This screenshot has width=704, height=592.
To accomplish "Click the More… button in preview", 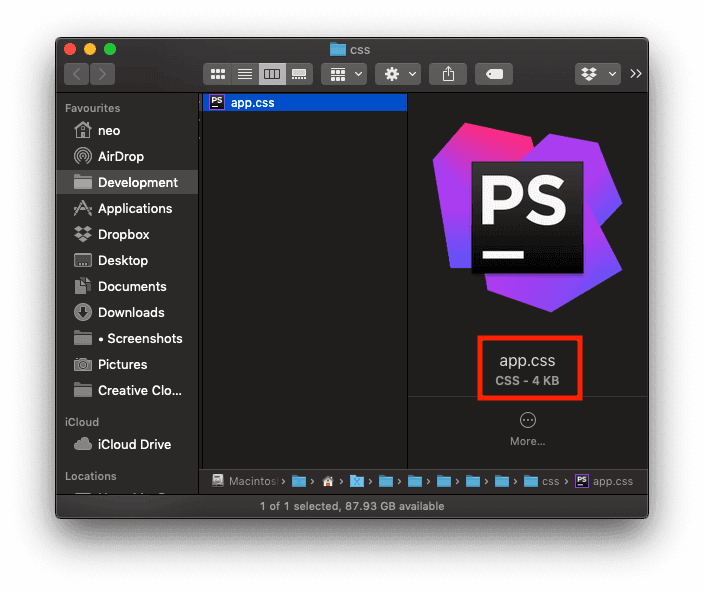I will 527,429.
